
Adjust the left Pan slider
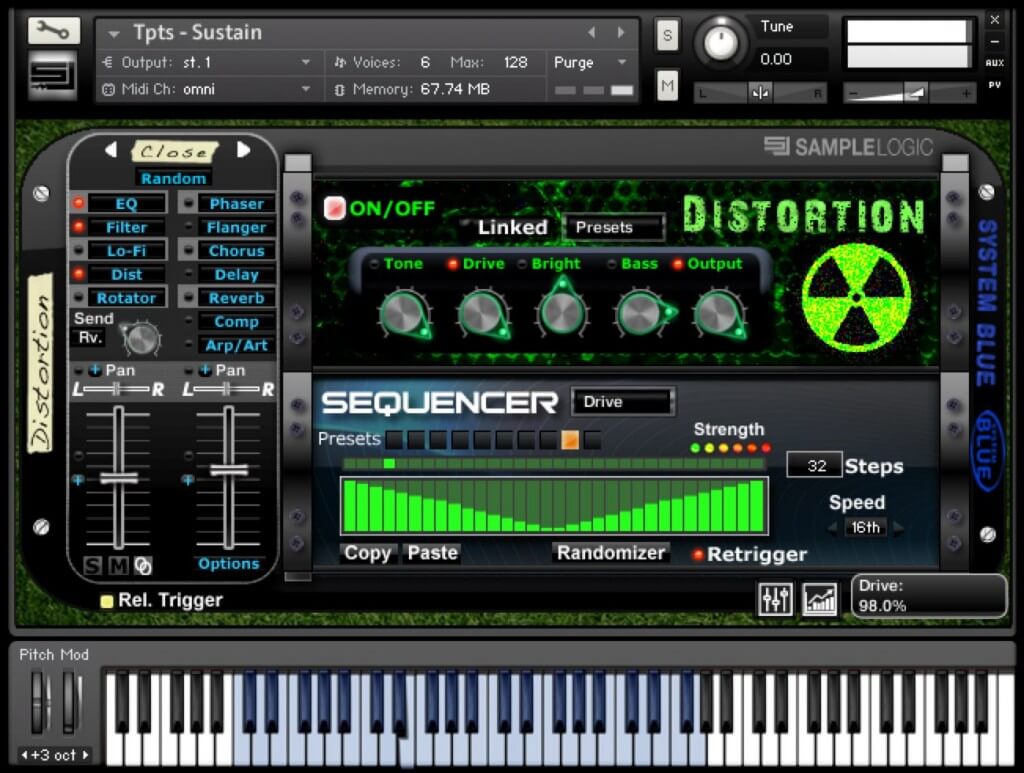click(x=116, y=390)
